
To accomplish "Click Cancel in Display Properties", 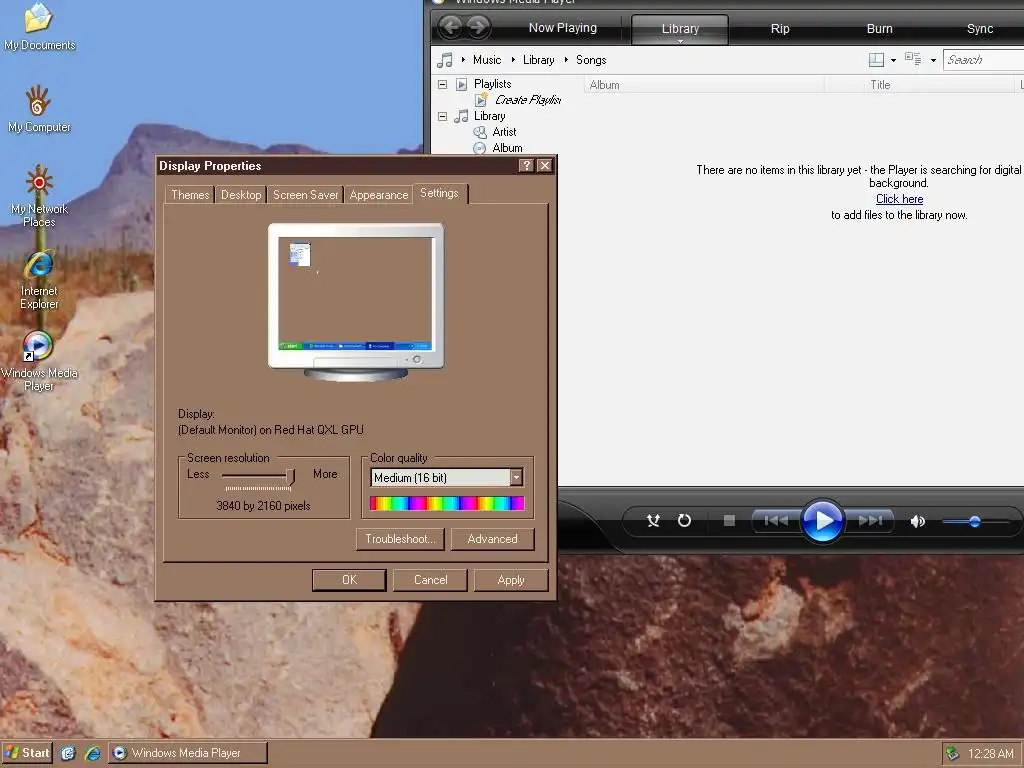I will [x=430, y=580].
